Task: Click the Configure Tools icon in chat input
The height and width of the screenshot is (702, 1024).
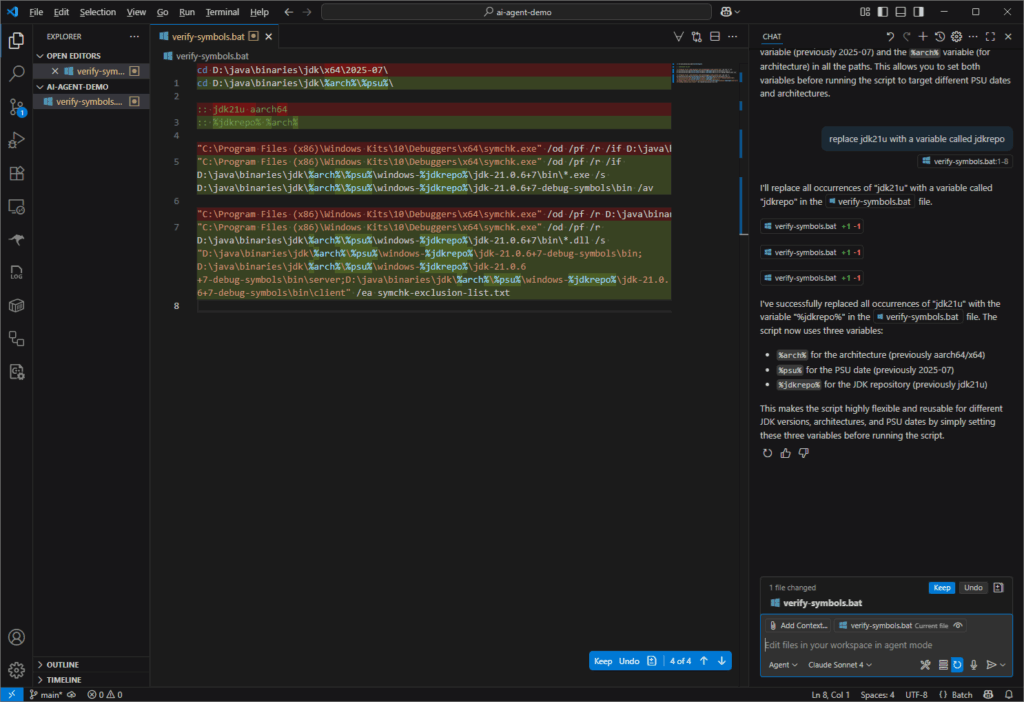Action: 925,665
